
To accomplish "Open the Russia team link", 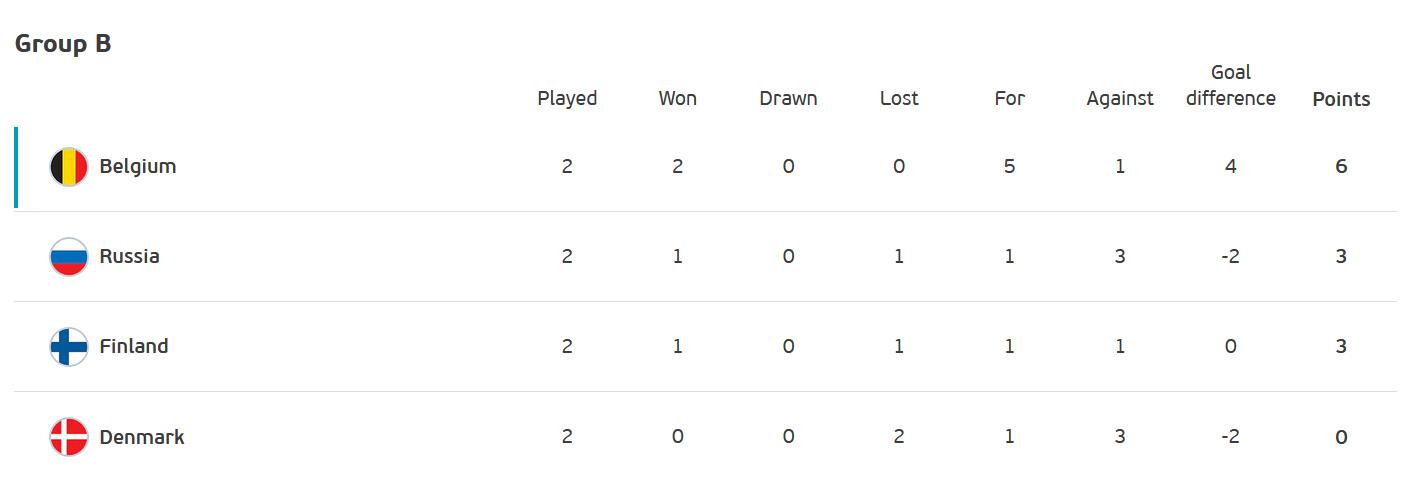I will tap(129, 256).
